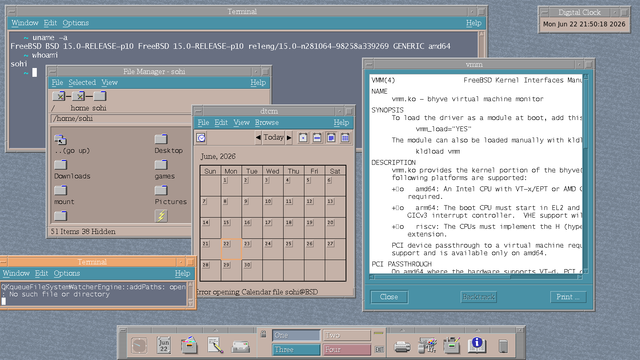Viewport: 640px width, 360px height.
Task: Open the Options menu in the top Terminal
Action: click(76, 23)
